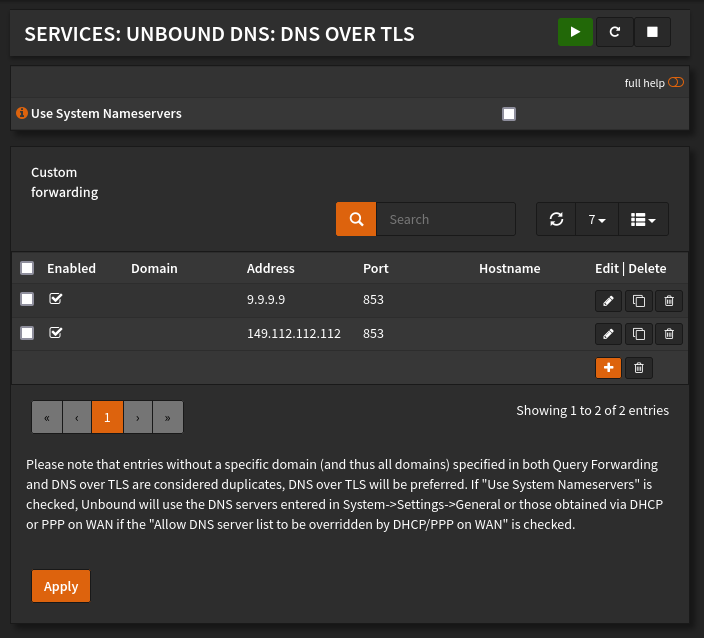
Task: Go to previous page of results
Action: pyautogui.click(x=77, y=417)
